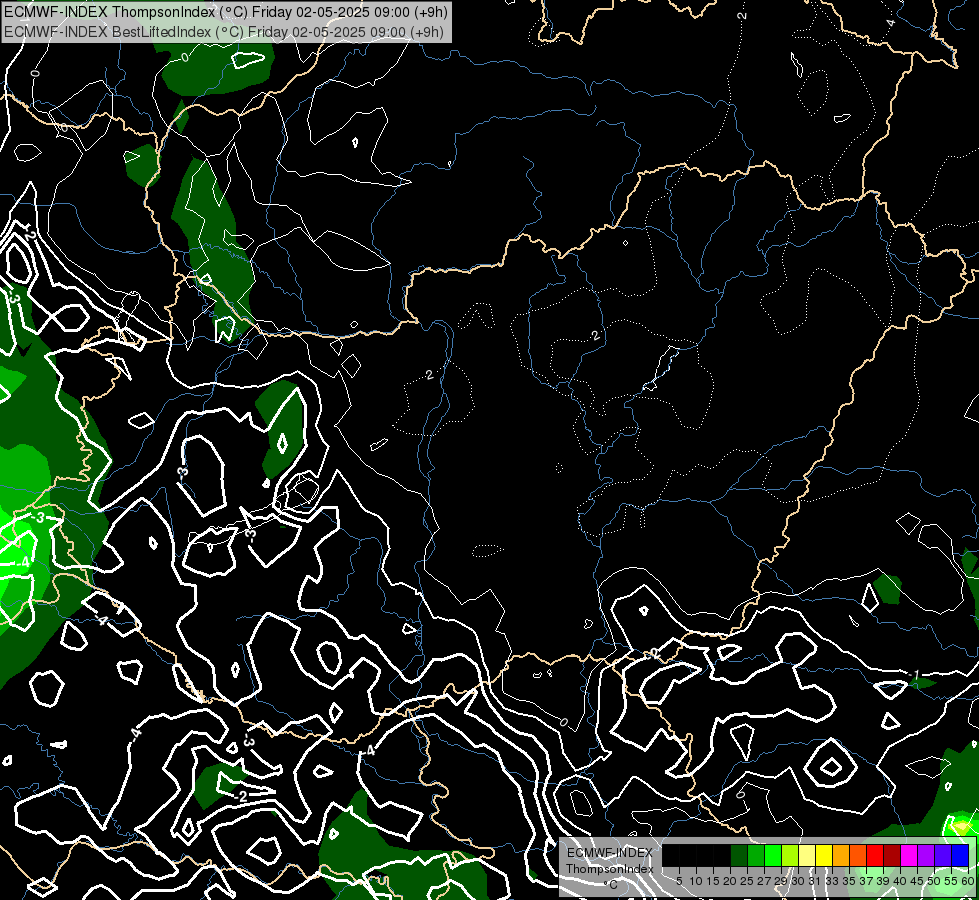This screenshot has height=900, width=979.
Task: Pick the blue 55–60 legend swatch
Action: 960,855
